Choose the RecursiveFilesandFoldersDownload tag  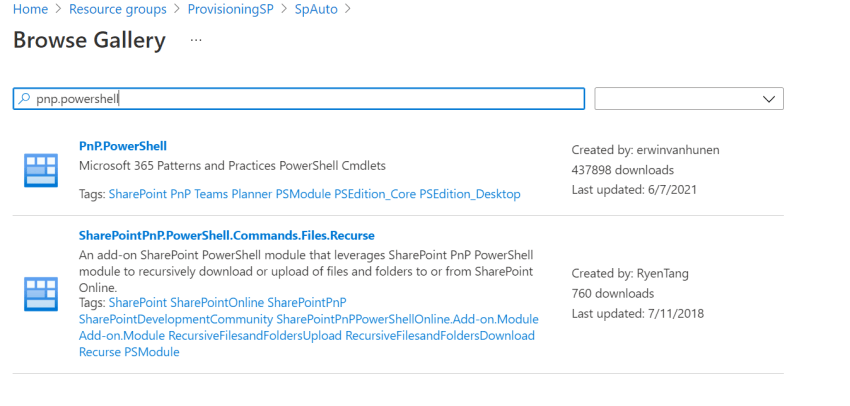click(440, 336)
